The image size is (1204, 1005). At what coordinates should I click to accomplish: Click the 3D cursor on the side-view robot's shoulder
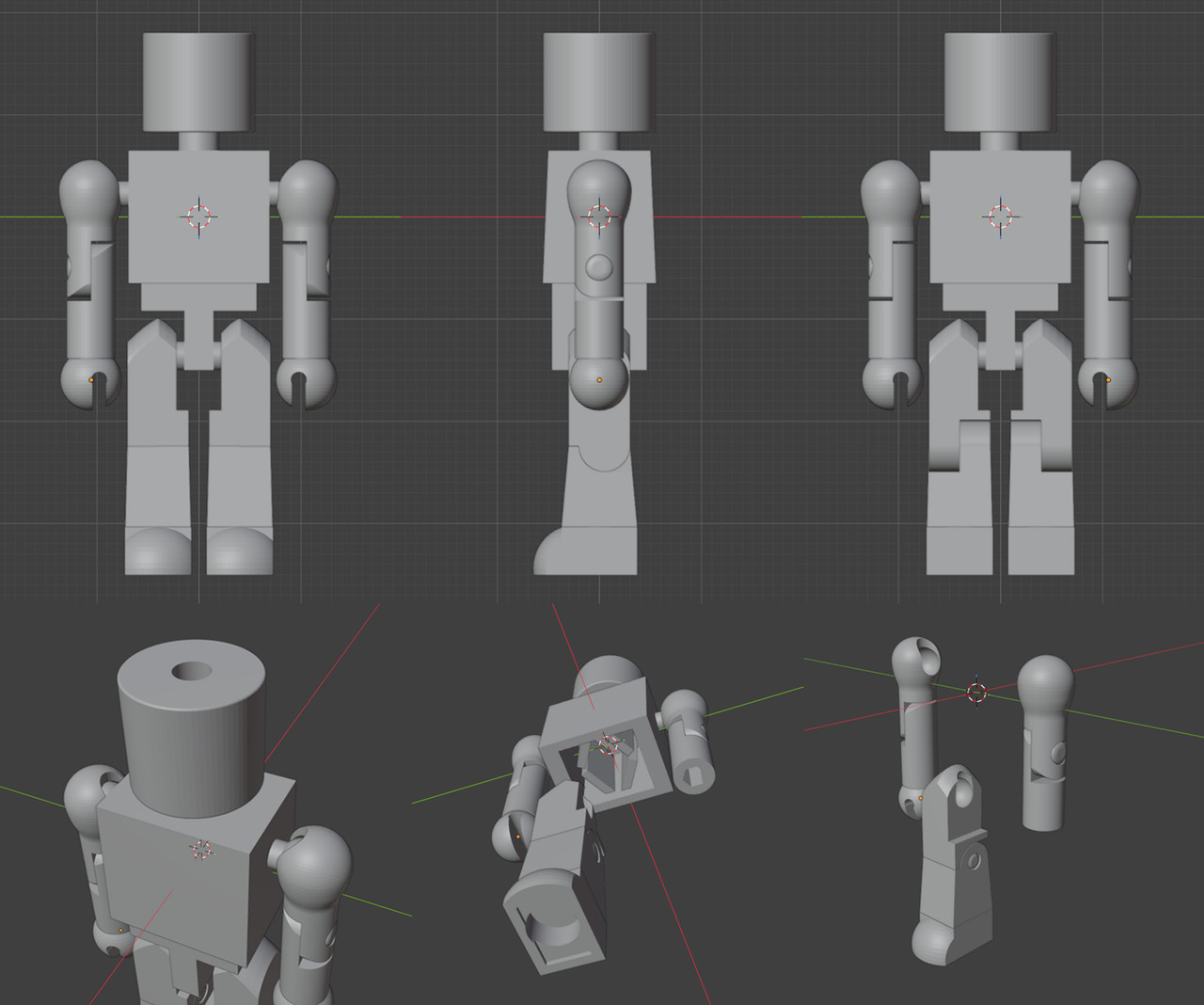600,216
